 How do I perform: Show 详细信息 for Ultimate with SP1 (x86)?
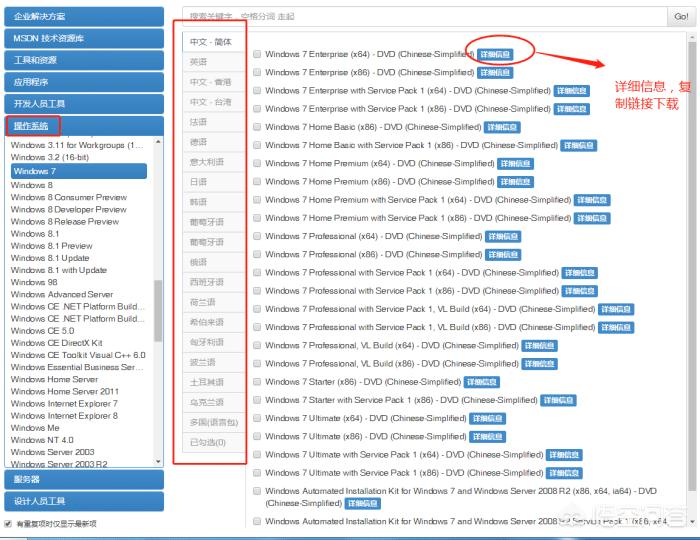[564, 473]
